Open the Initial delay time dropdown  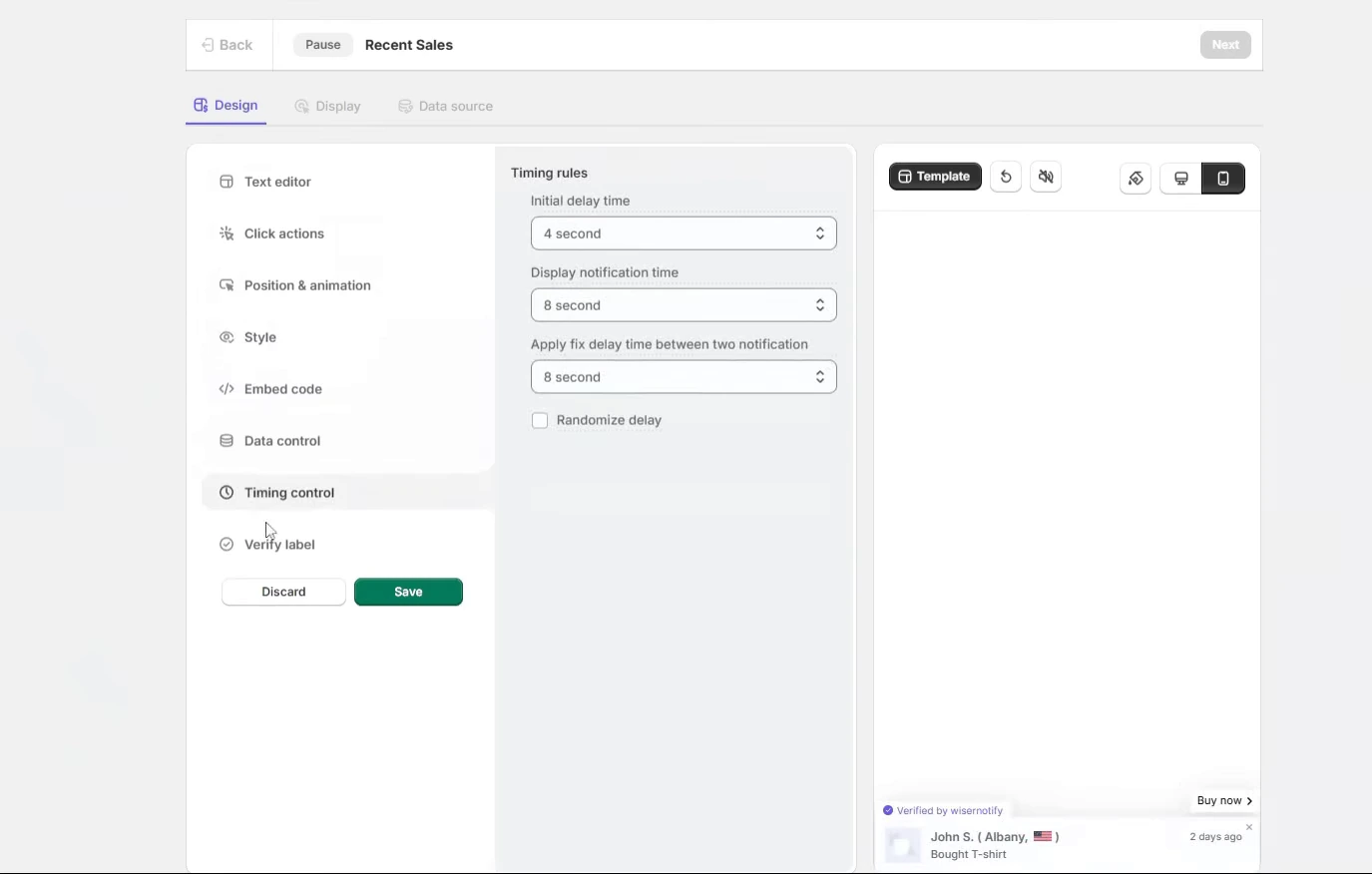(x=684, y=233)
